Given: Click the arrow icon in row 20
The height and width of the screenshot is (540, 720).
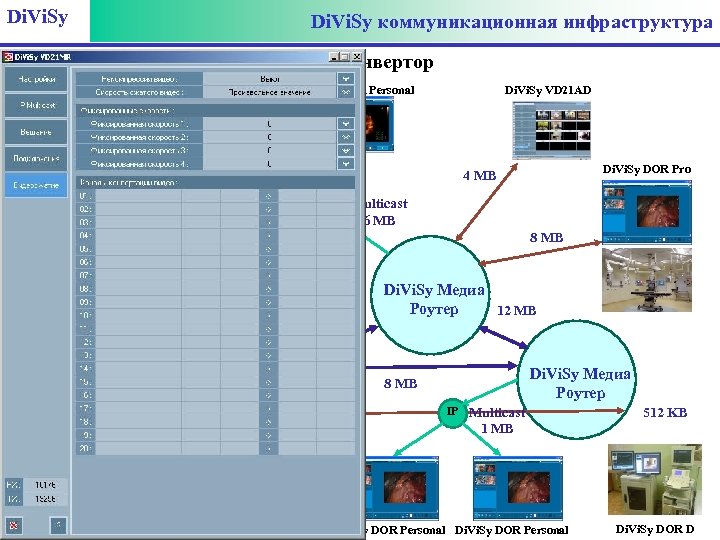Looking at the screenshot, I should (x=269, y=448).
